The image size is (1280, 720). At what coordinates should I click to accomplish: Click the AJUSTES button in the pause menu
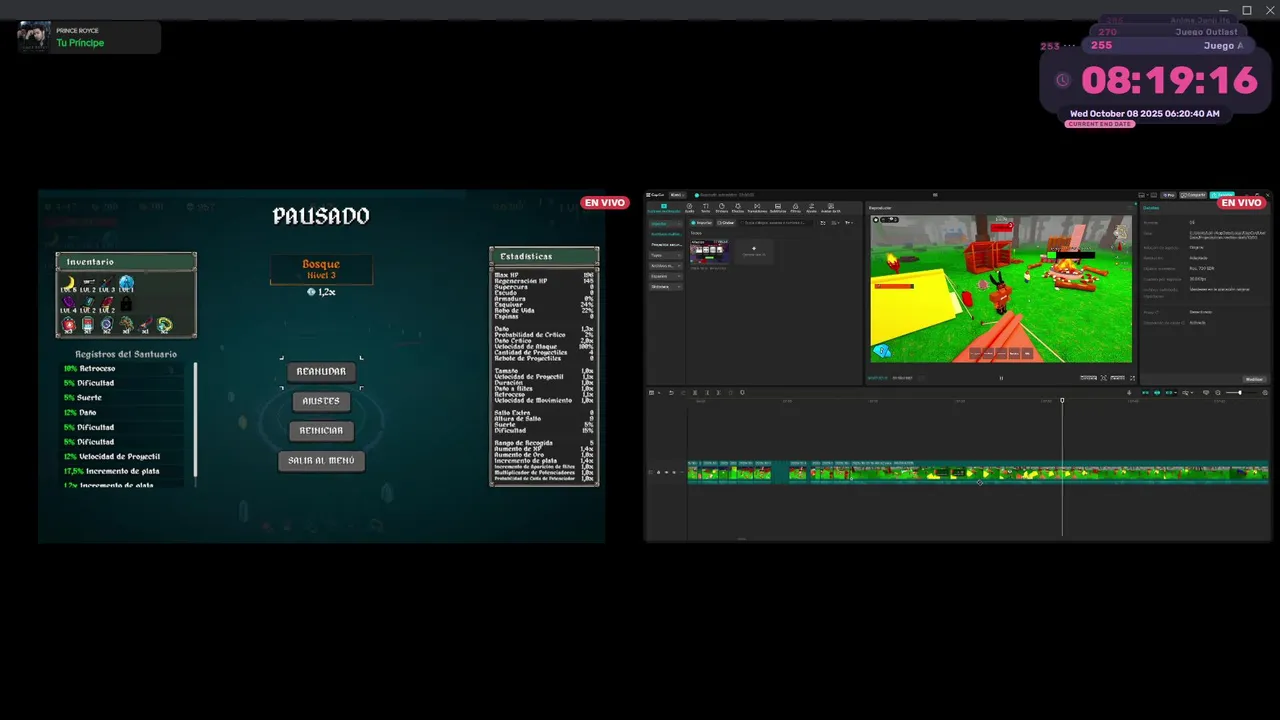point(321,401)
